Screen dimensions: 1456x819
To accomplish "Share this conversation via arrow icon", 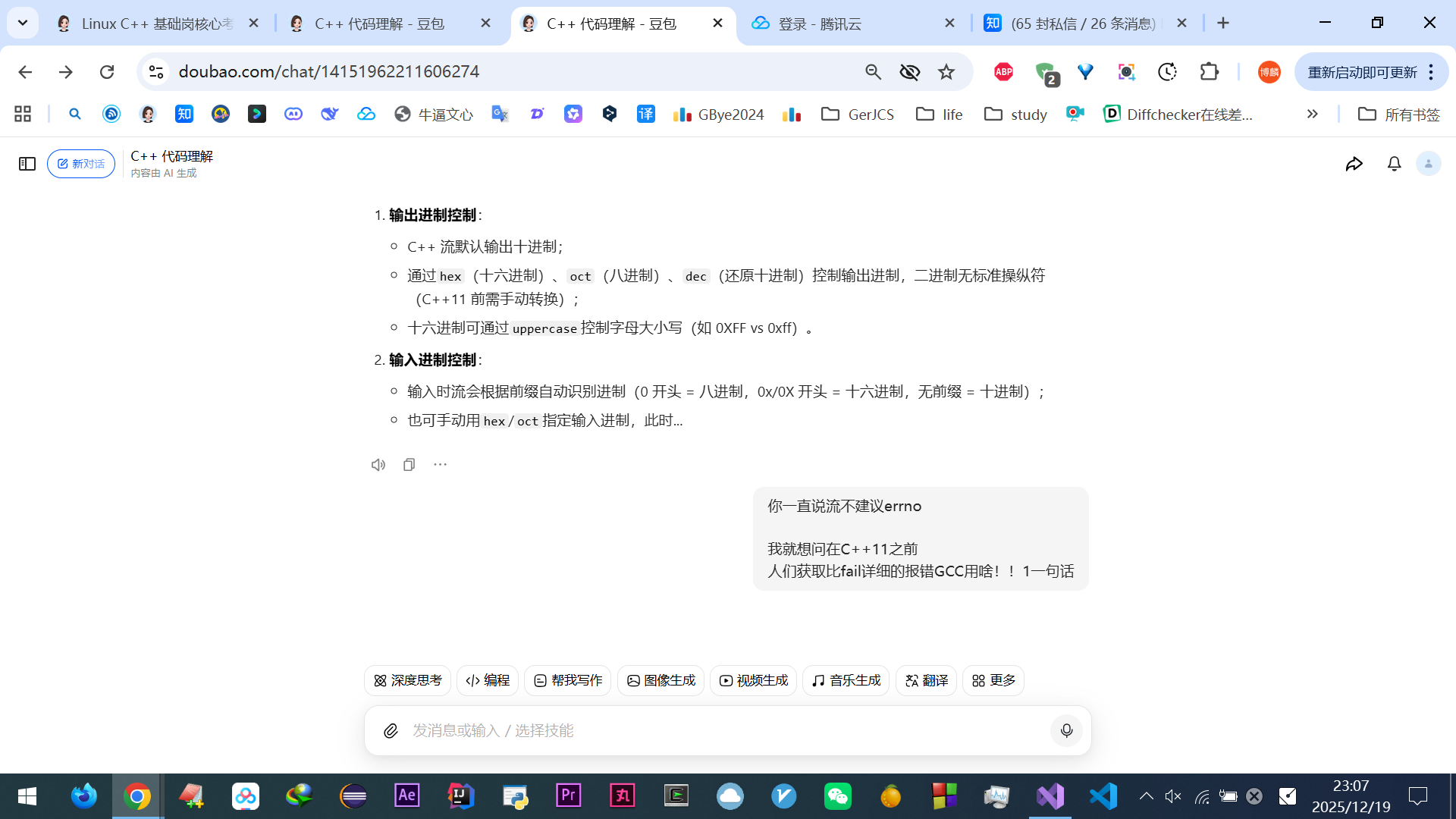I will (x=1354, y=164).
